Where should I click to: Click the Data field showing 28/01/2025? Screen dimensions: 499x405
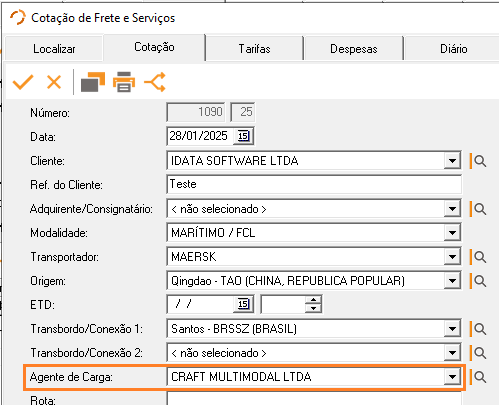200,136
